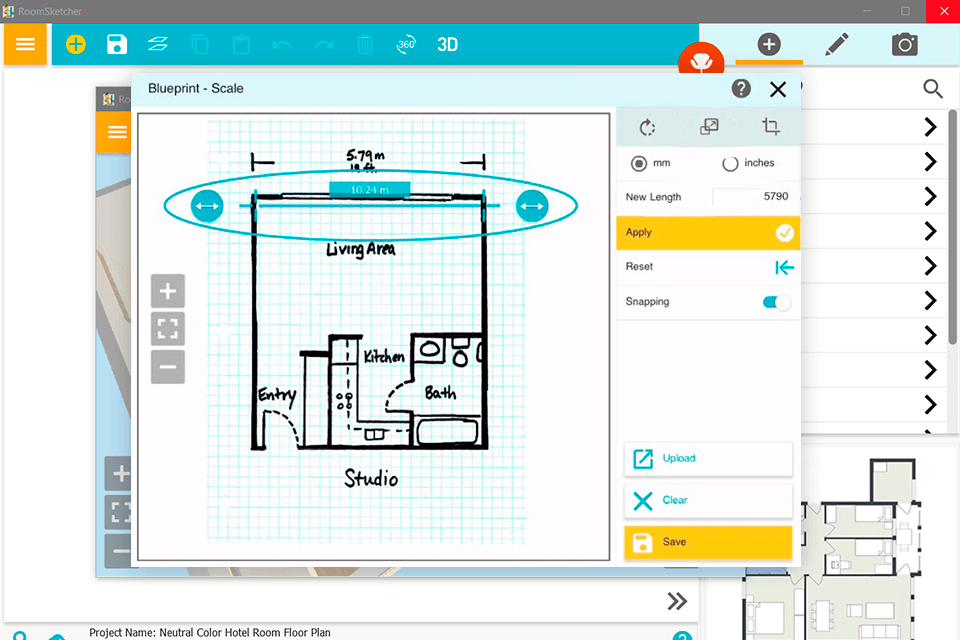Image resolution: width=960 pixels, height=640 pixels.
Task: Open help in Blueprint Scale dialog
Action: pyautogui.click(x=741, y=89)
